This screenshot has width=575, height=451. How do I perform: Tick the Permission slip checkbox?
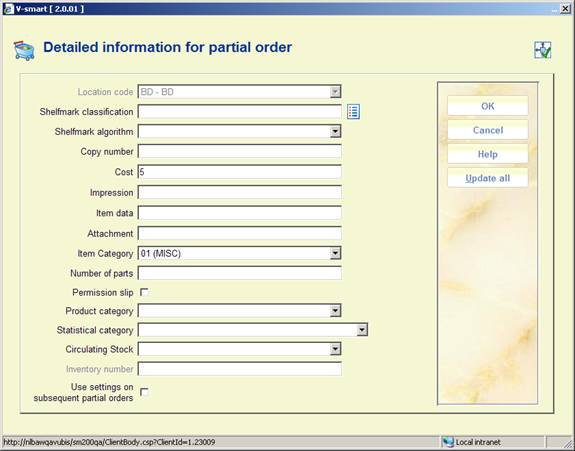click(x=144, y=292)
